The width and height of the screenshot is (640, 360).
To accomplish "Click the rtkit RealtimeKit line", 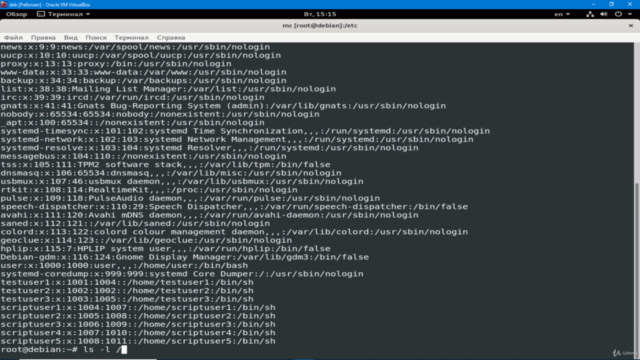I will coord(149,190).
